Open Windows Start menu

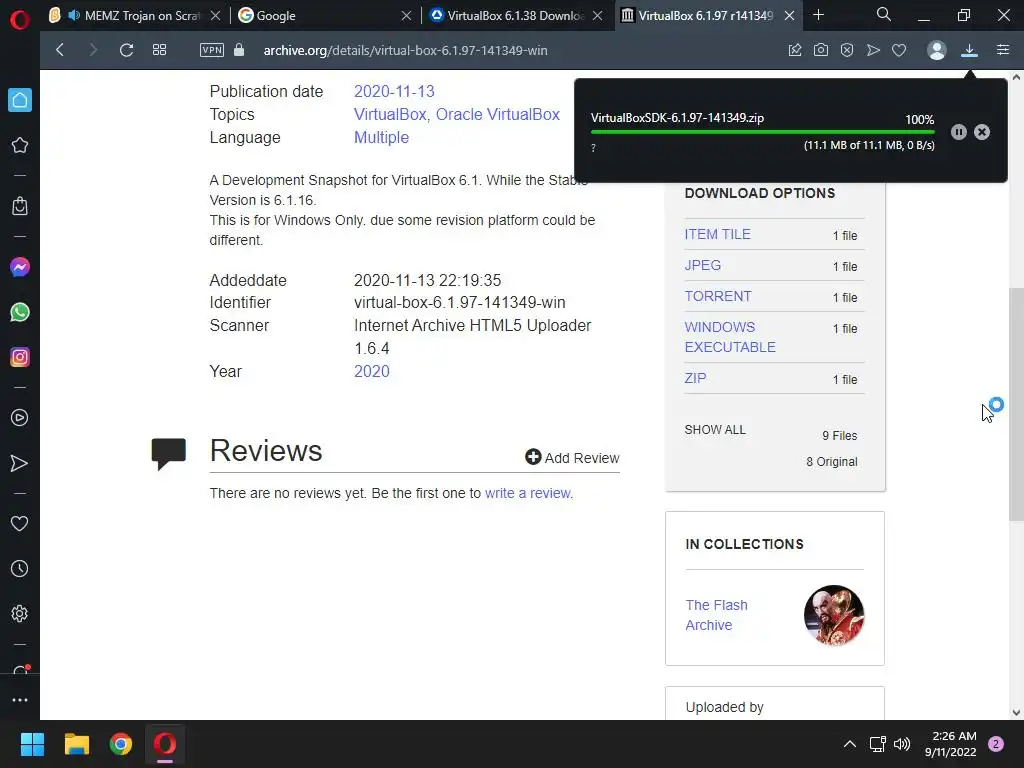(32, 744)
